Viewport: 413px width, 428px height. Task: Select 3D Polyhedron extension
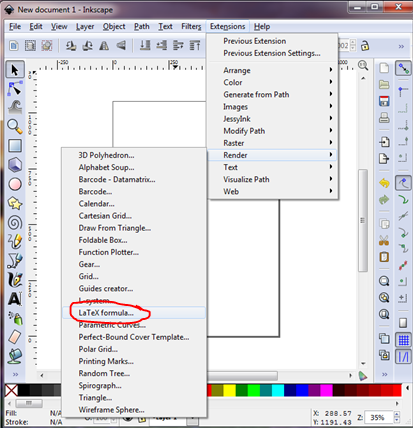134,155
